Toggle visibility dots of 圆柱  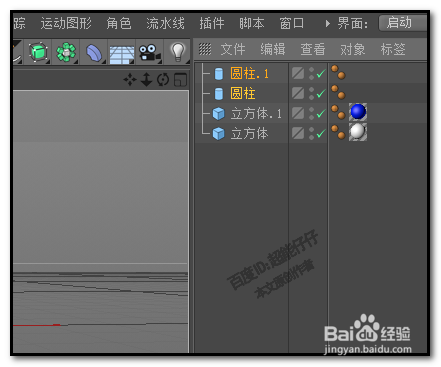tap(311, 94)
